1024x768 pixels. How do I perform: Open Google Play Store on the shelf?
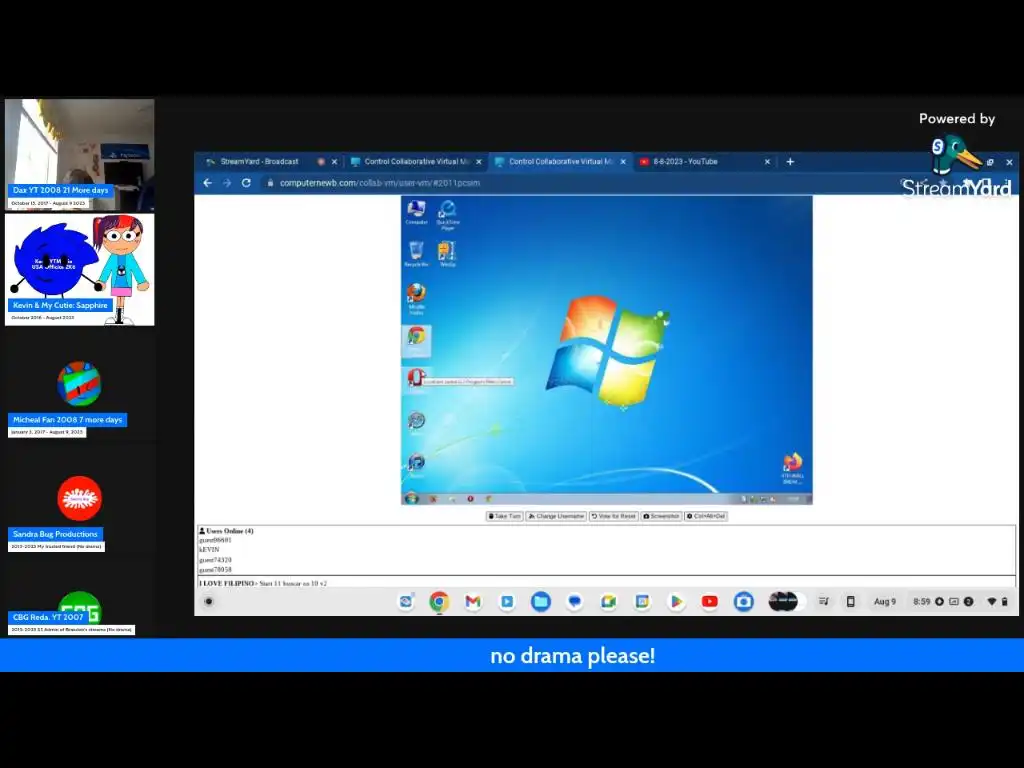(x=676, y=601)
